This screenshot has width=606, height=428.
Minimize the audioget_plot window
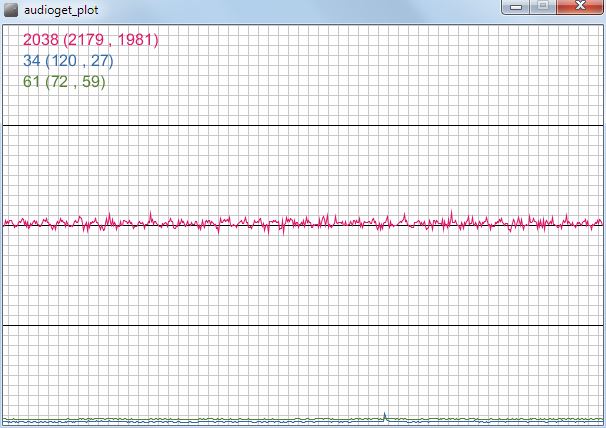(x=516, y=7)
